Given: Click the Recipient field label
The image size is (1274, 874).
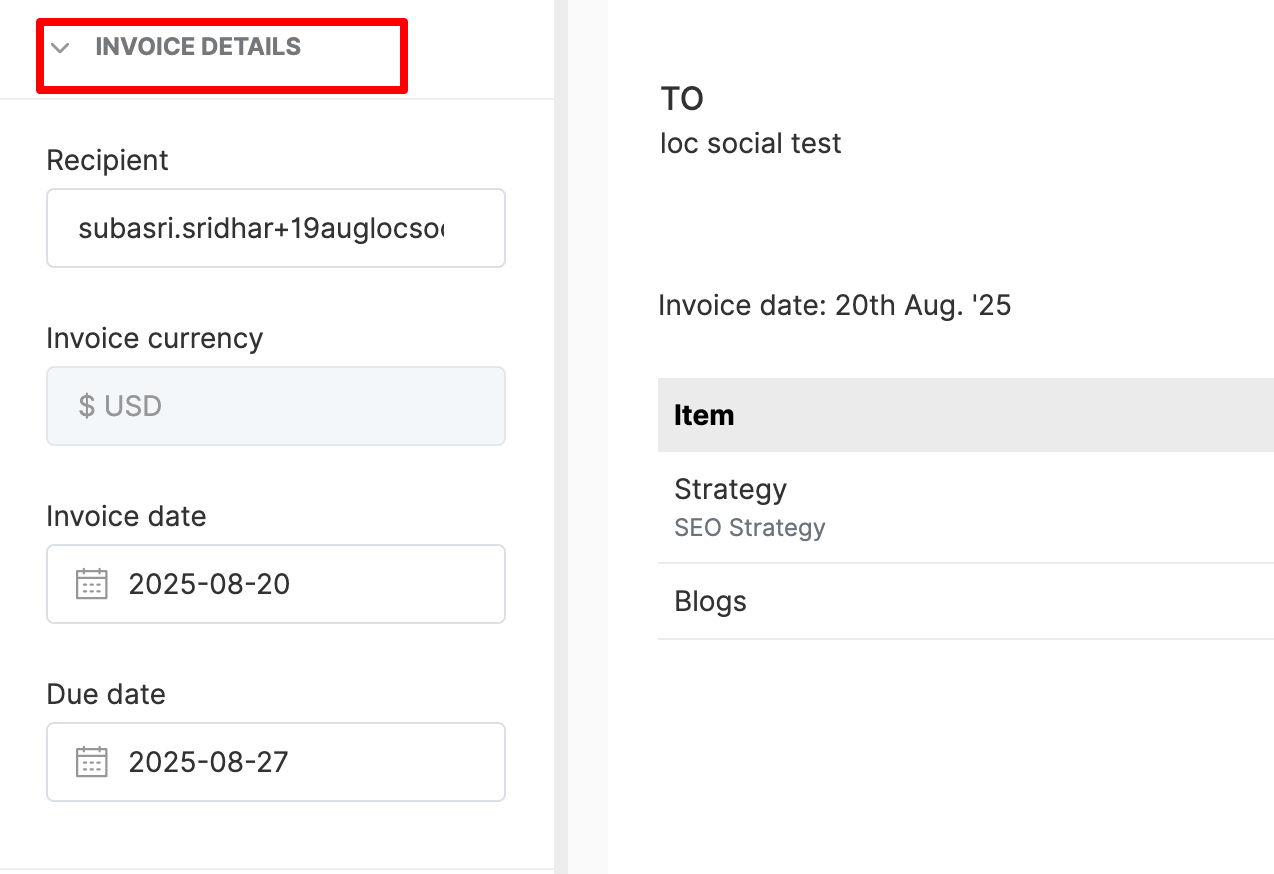Looking at the screenshot, I should tap(107, 160).
